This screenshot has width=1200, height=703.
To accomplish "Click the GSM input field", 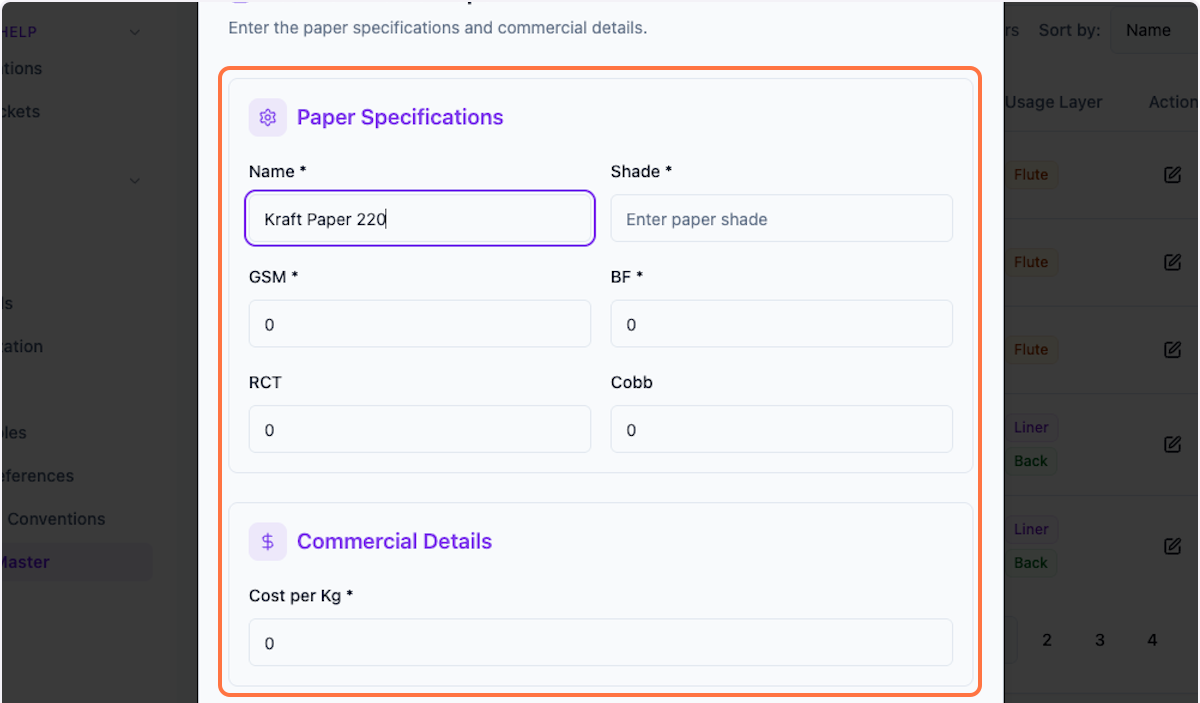I will click(x=419, y=323).
